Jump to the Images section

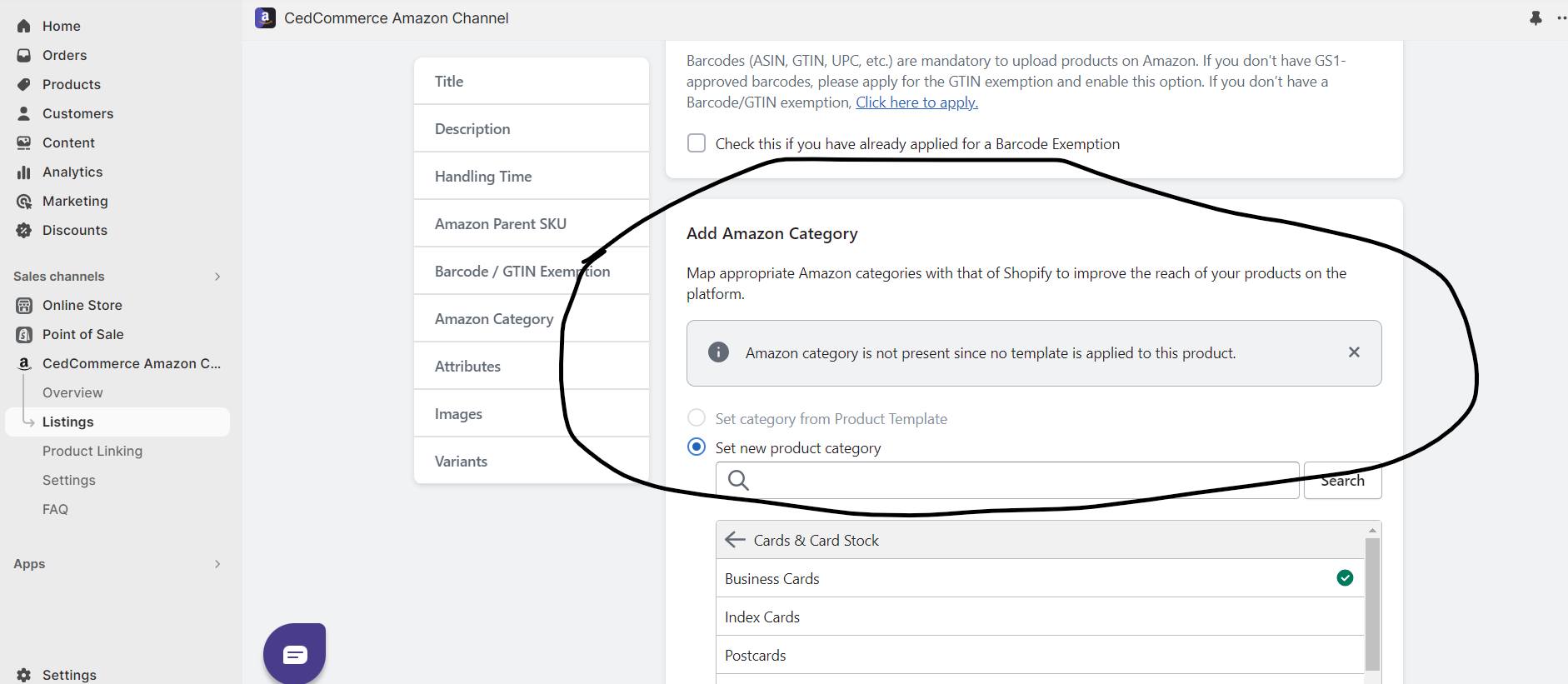(532, 413)
